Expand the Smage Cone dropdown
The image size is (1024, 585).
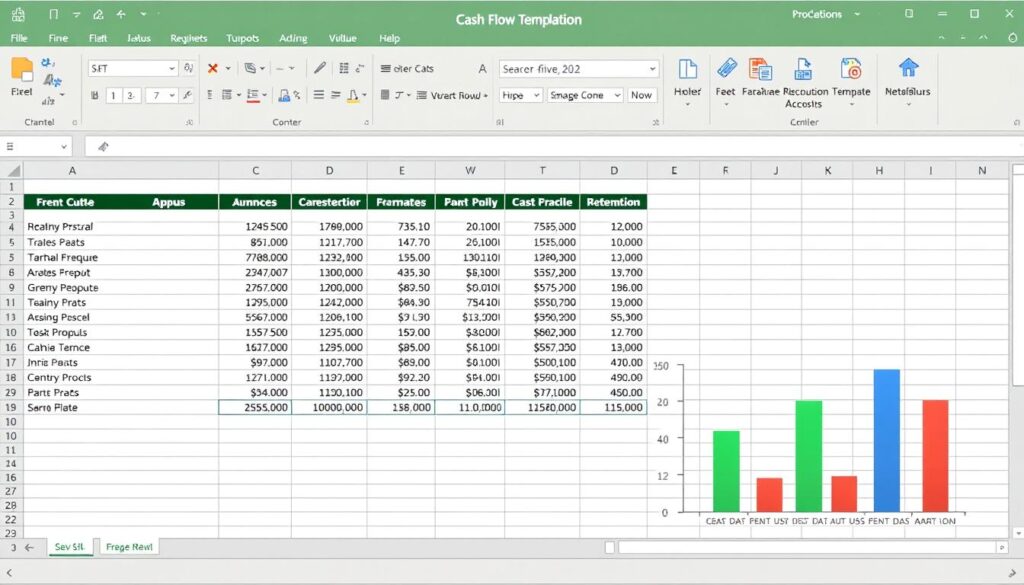coord(586,95)
